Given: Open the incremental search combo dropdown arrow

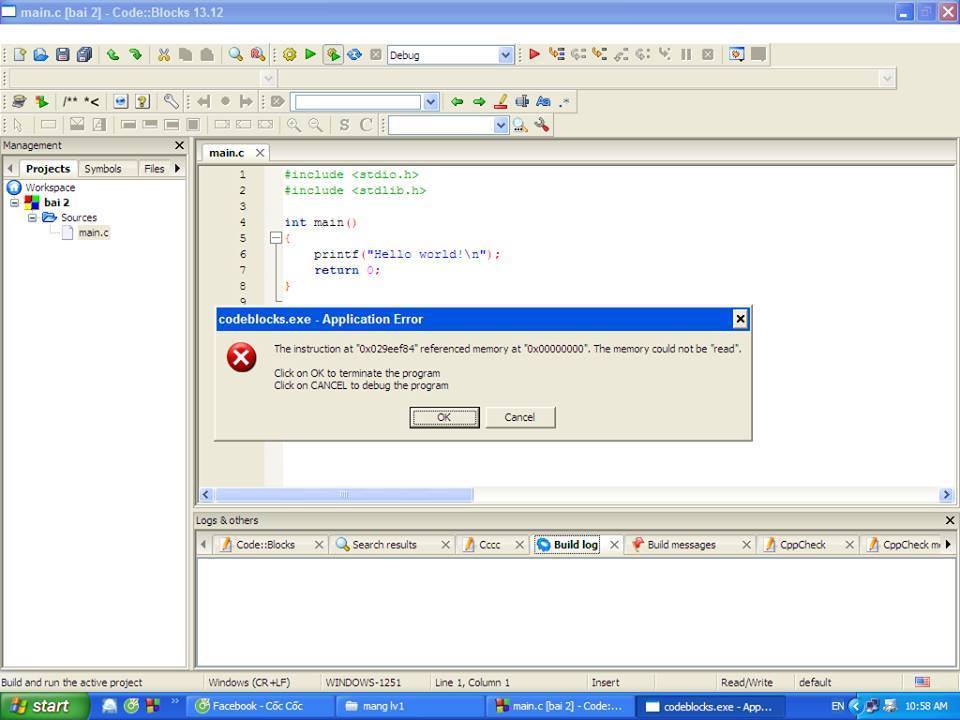Looking at the screenshot, I should pyautogui.click(x=430, y=102).
